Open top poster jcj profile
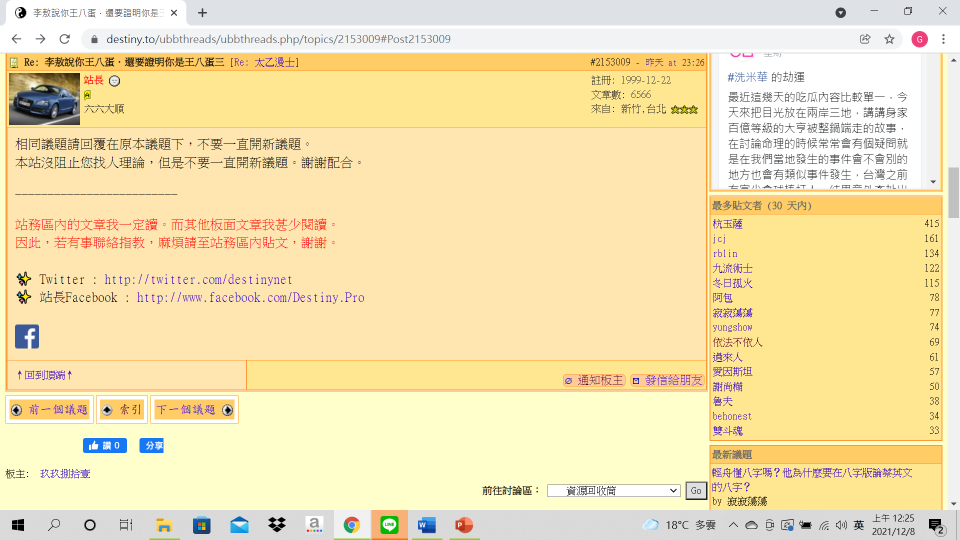The image size is (960, 540). pyautogui.click(x=719, y=239)
